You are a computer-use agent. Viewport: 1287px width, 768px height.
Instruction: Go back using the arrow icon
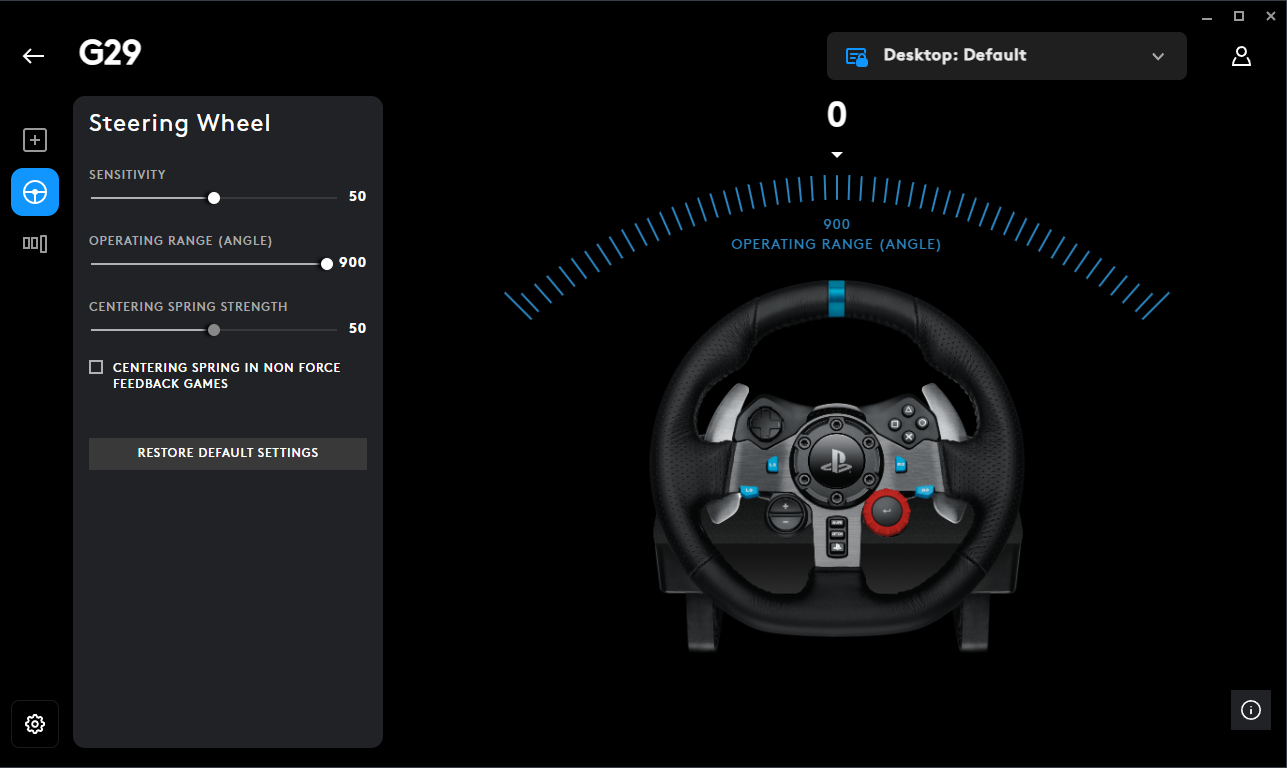point(34,56)
